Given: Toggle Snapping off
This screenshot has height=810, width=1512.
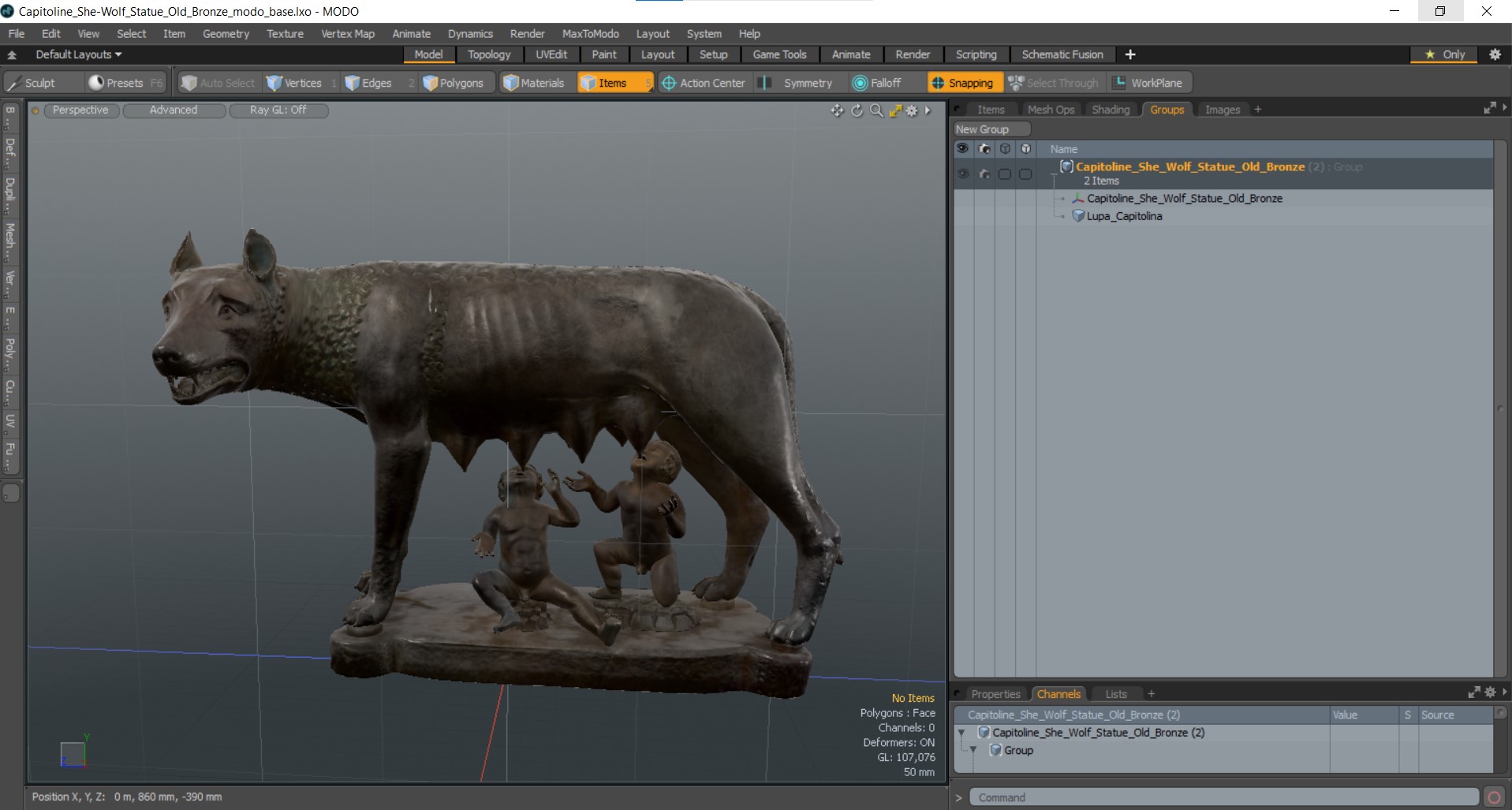Looking at the screenshot, I should [x=965, y=83].
